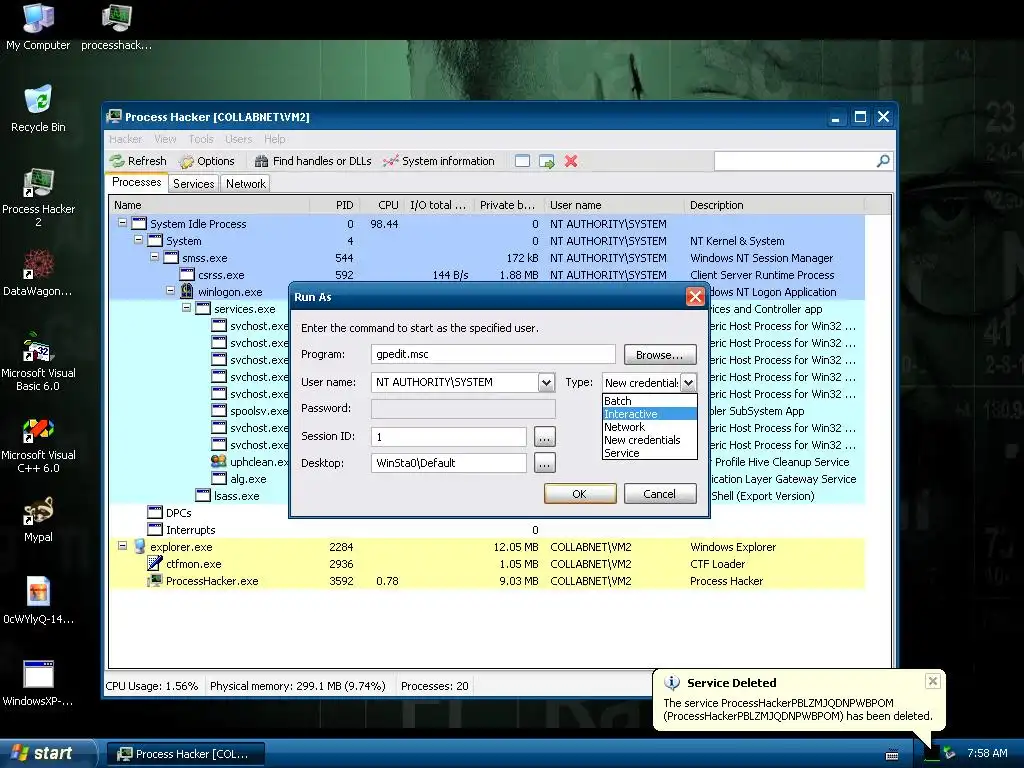Launch Process Hacker 2 desktop shortcut

38,196
